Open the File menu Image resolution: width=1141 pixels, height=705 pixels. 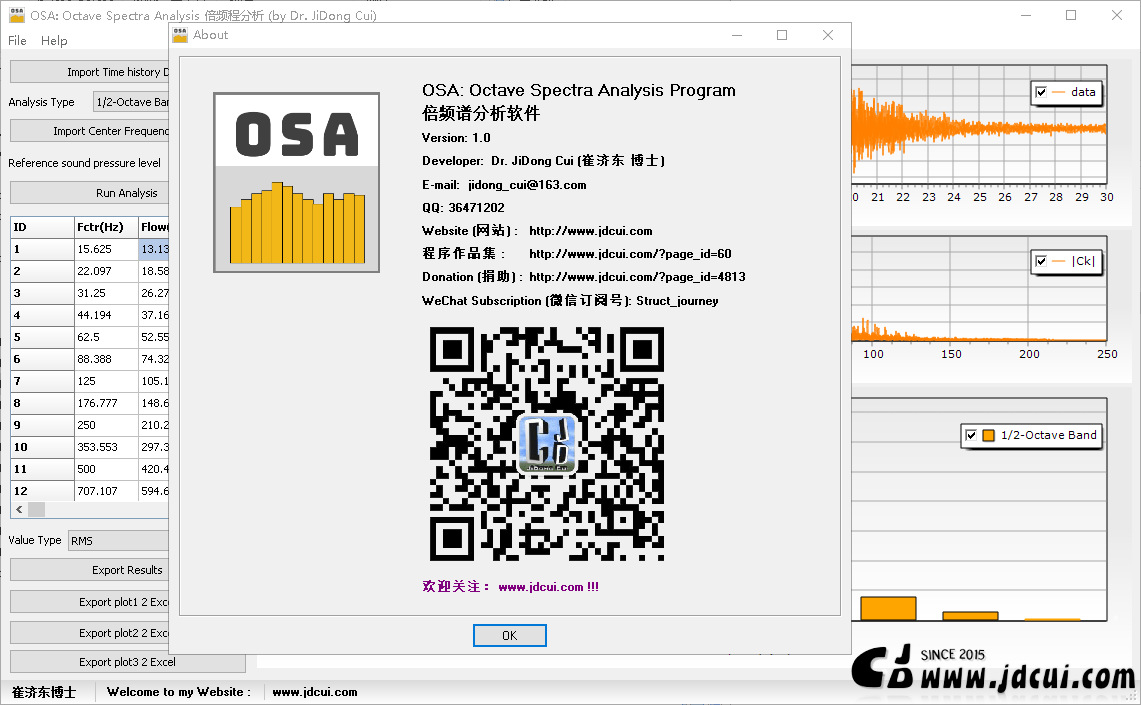[17, 41]
